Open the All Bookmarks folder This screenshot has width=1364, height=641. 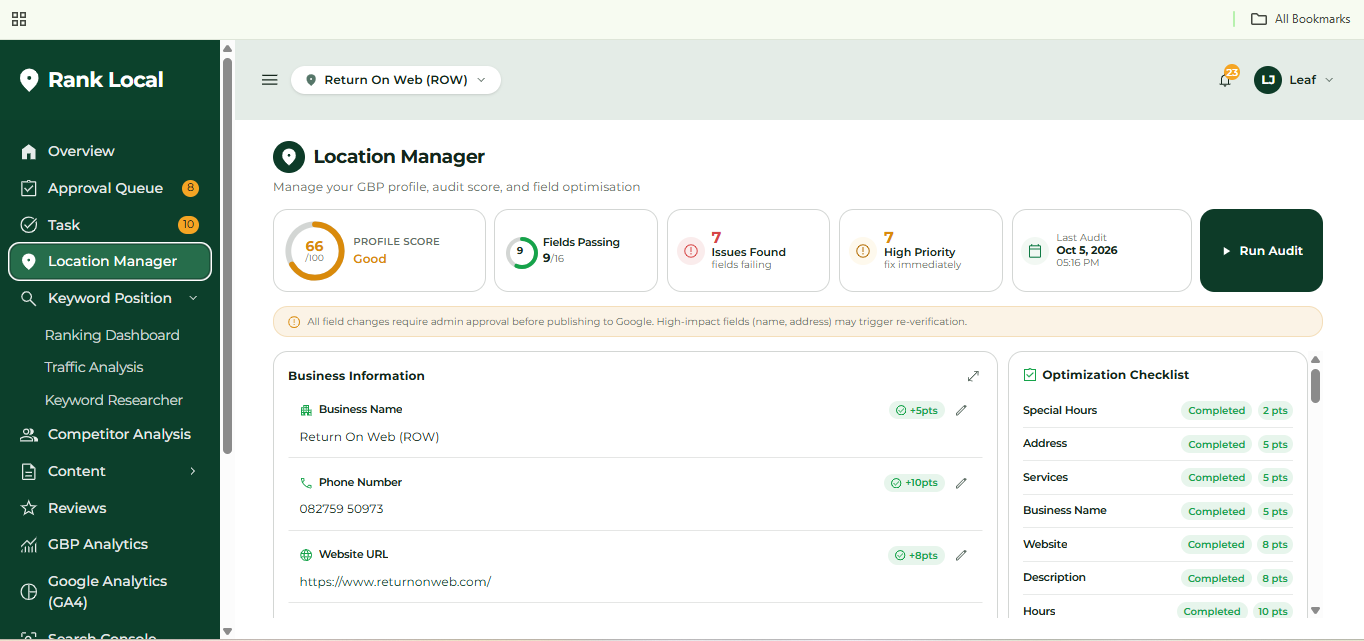pos(1301,19)
